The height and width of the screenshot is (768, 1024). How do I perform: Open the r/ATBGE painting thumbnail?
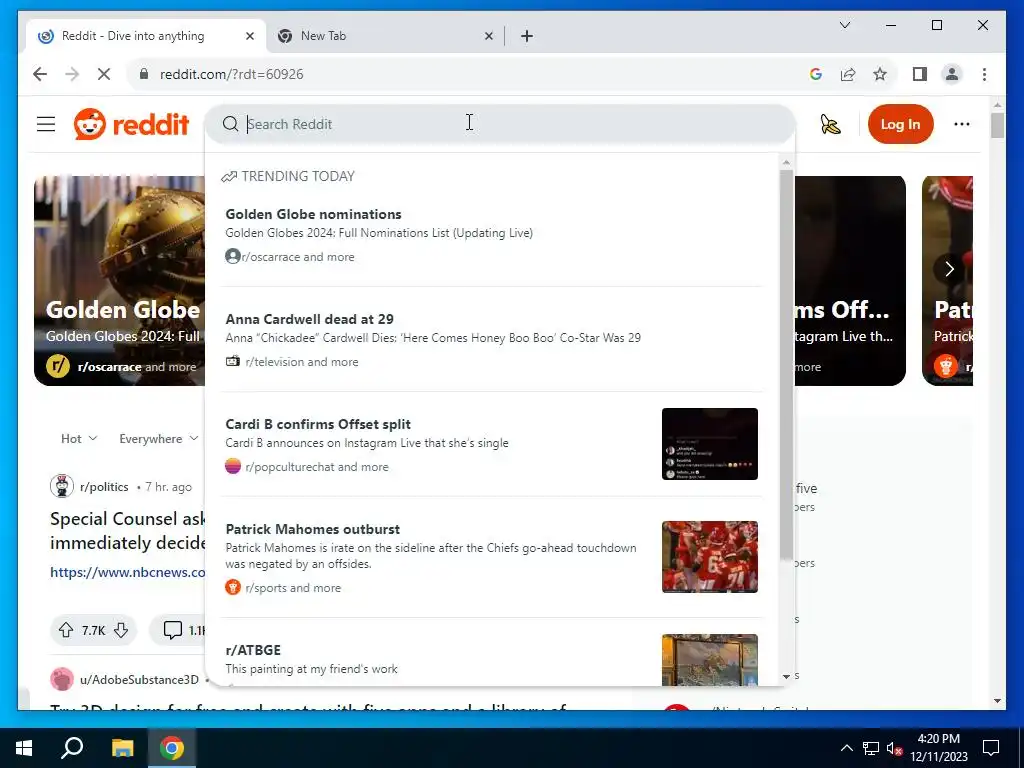point(710,660)
